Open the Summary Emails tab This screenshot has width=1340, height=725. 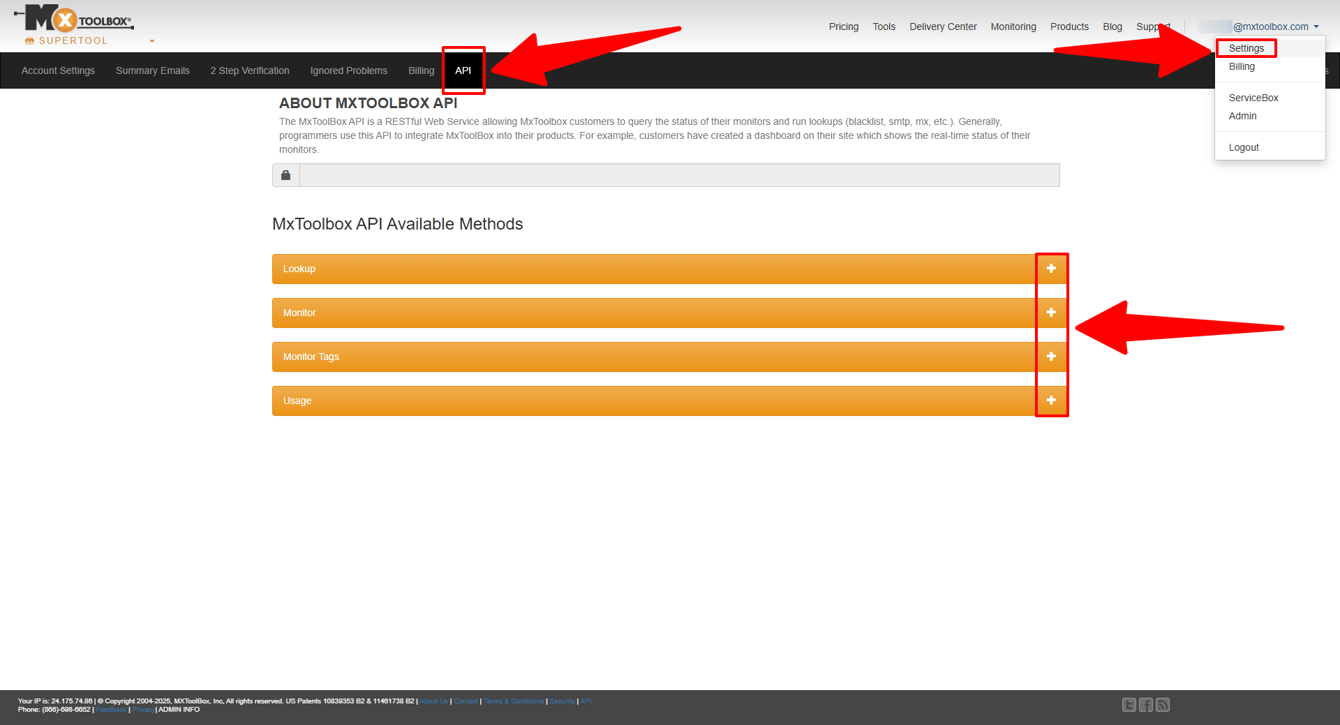click(152, 70)
